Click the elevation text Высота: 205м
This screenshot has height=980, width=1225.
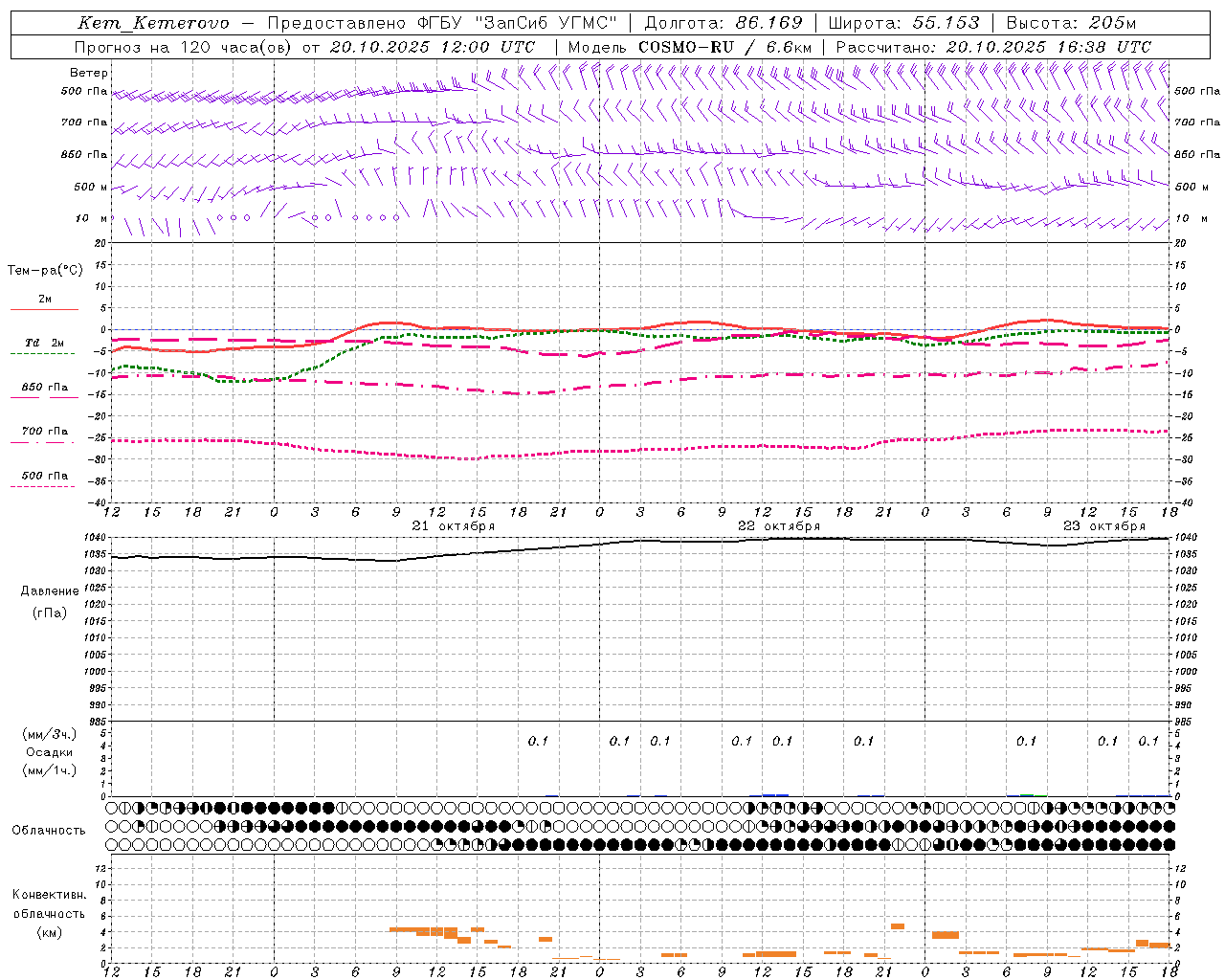tap(1072, 23)
